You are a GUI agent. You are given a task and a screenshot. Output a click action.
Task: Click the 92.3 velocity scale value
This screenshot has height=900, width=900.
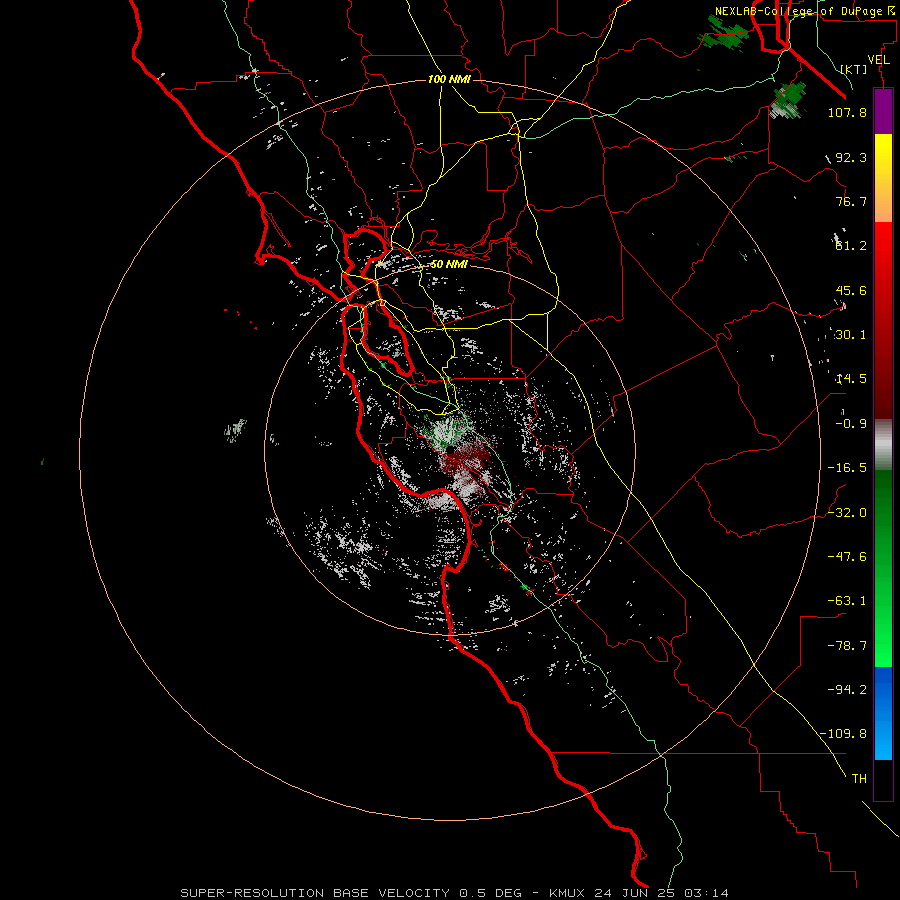pos(851,157)
